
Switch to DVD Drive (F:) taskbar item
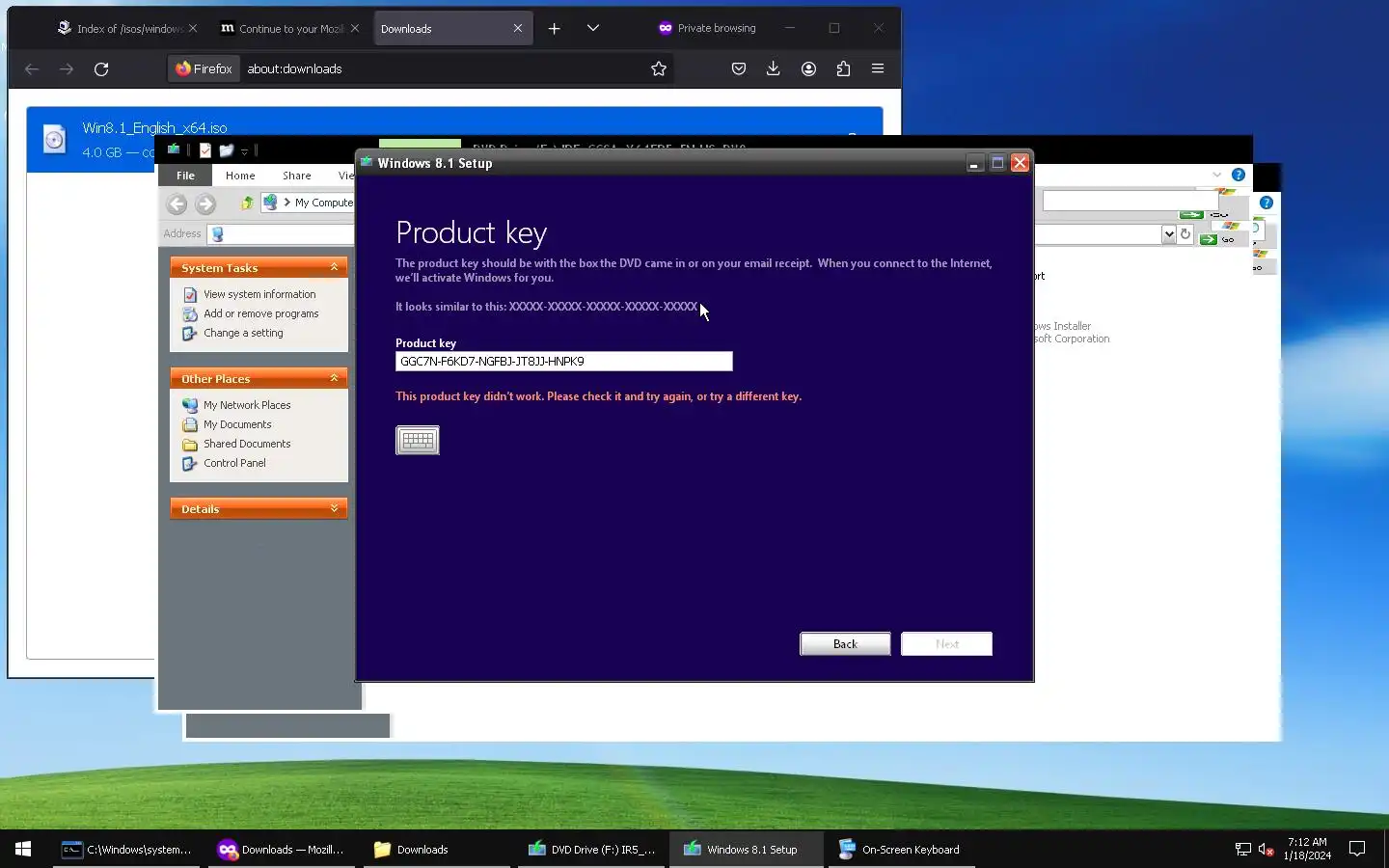click(592, 850)
